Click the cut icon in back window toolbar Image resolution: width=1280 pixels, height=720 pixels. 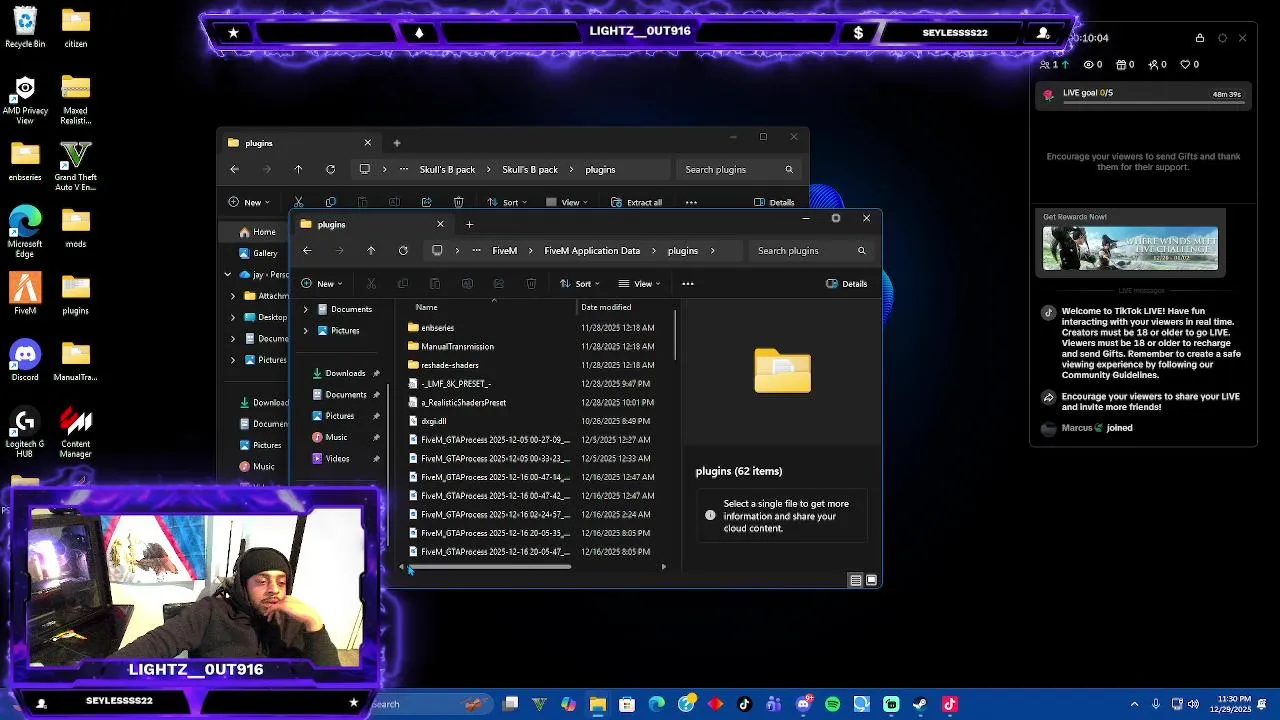point(298,202)
